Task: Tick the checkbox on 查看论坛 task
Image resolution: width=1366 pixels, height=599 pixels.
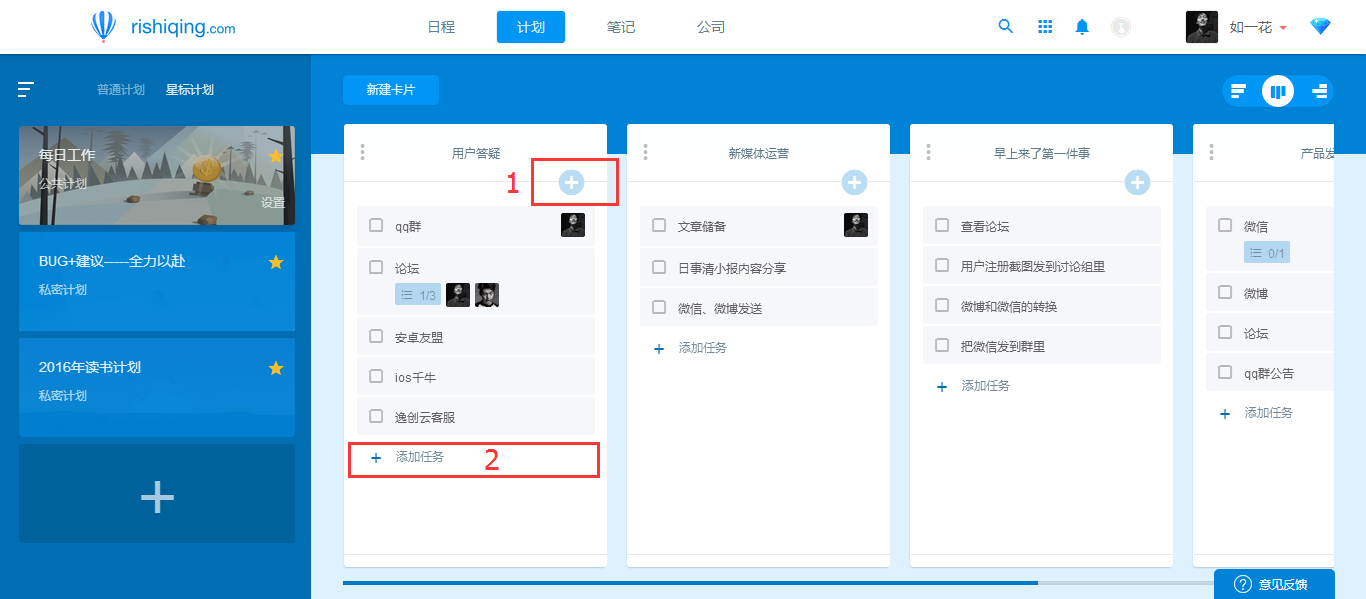Action: (942, 226)
